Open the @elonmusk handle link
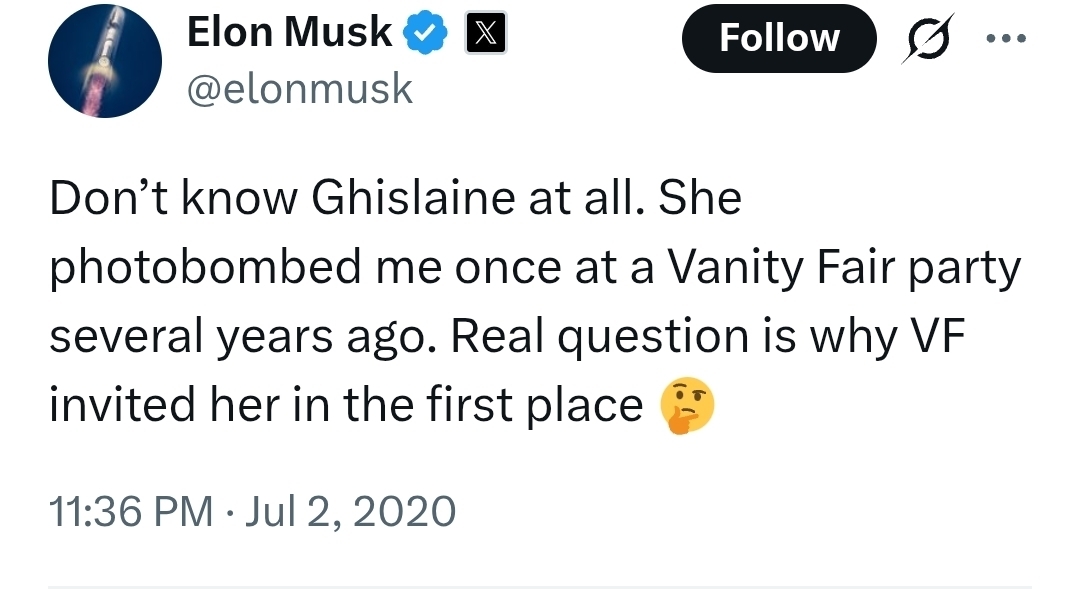 (x=300, y=89)
